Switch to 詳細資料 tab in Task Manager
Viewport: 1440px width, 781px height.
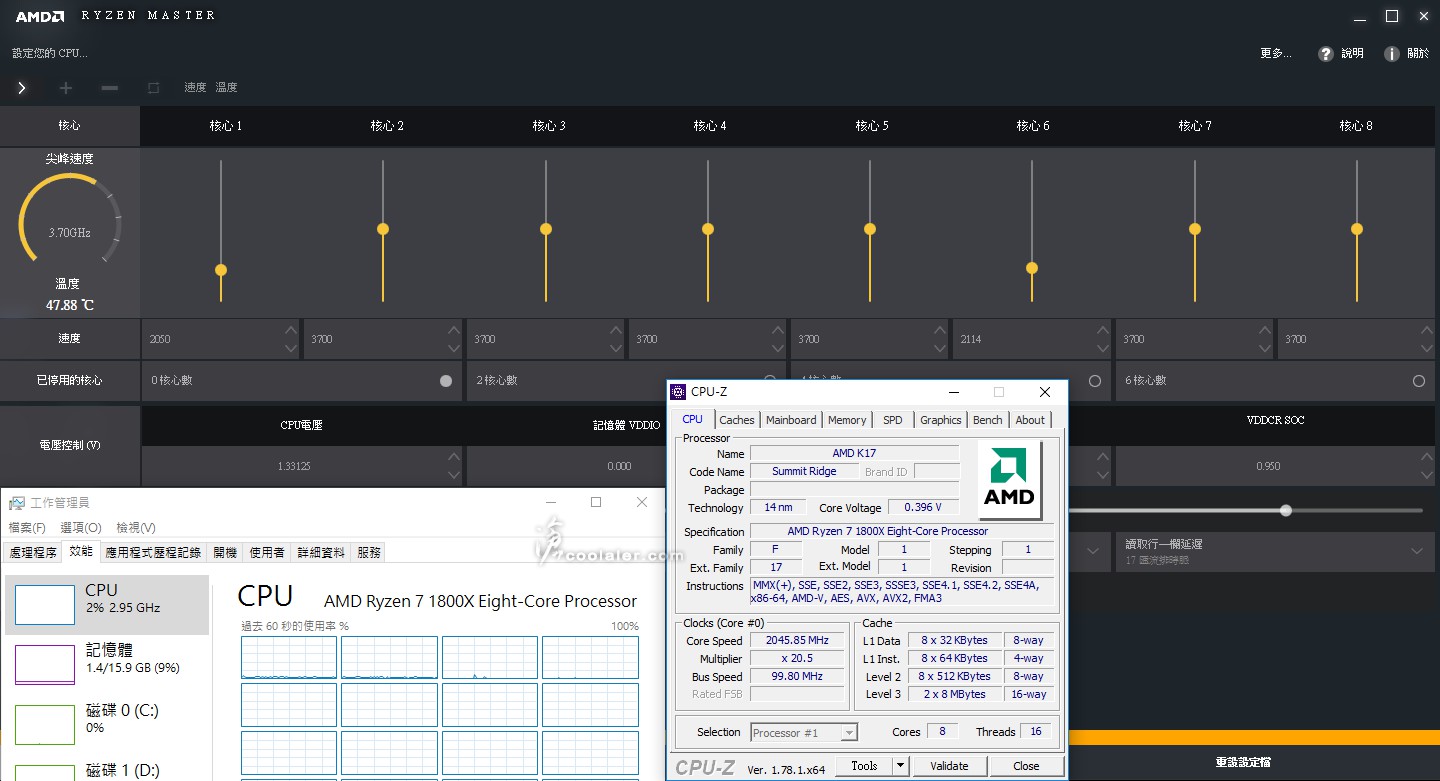321,552
